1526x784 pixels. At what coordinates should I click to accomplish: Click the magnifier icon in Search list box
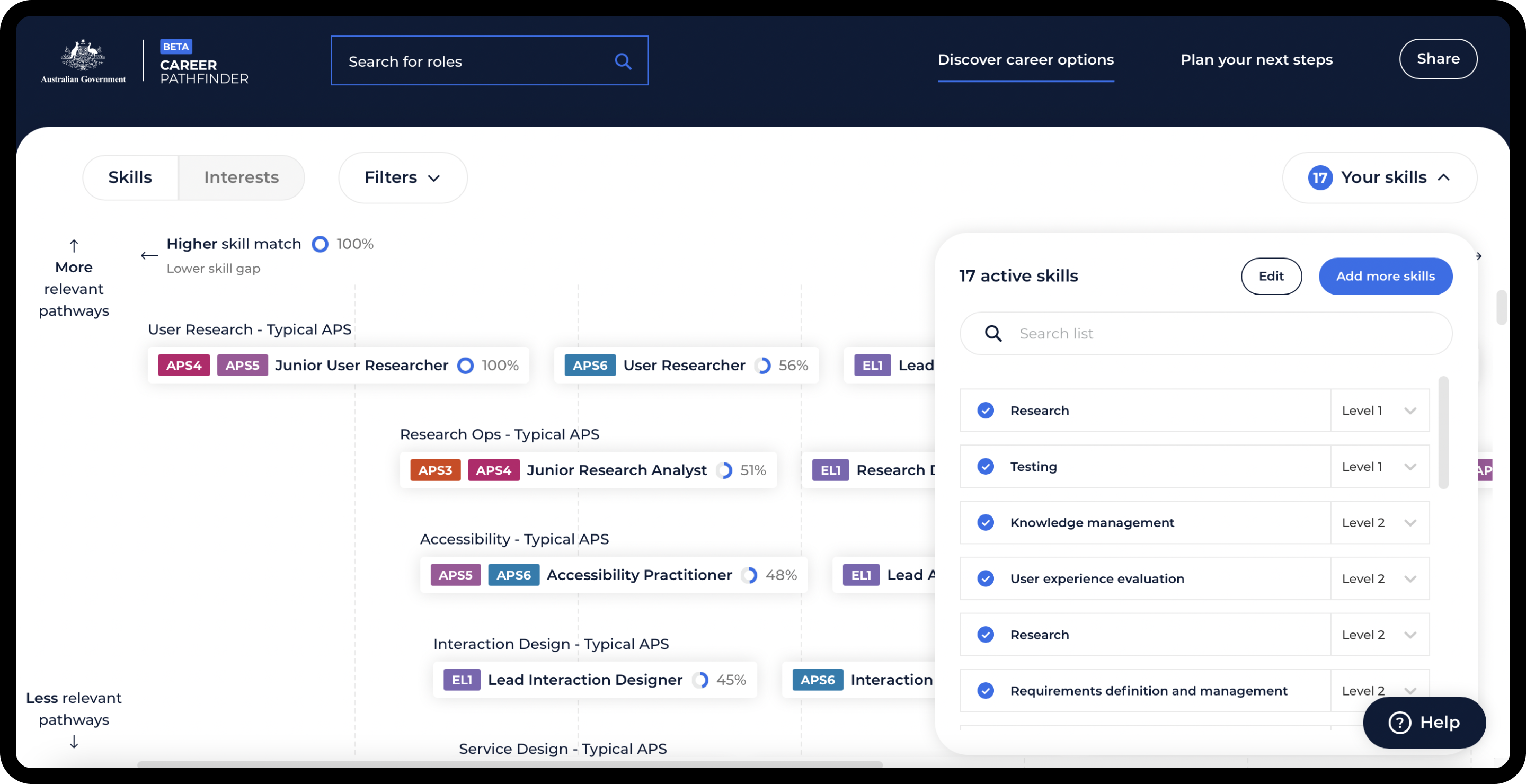click(993, 333)
